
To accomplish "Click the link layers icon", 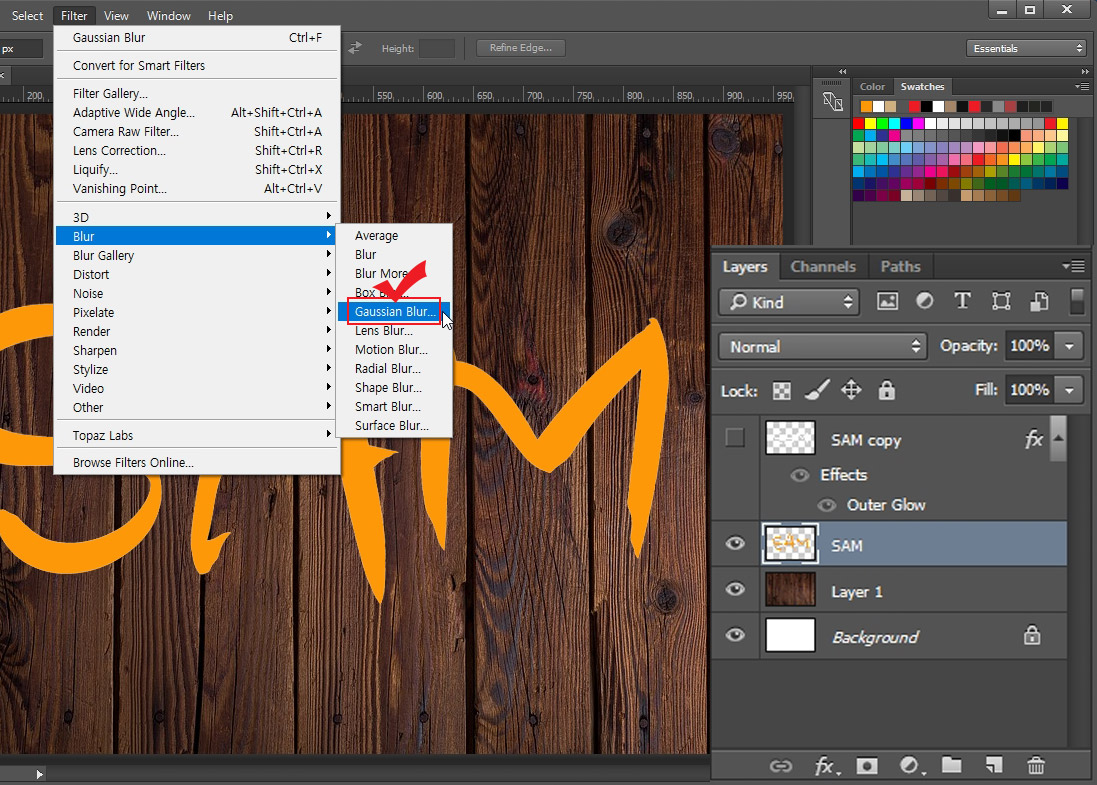I will (781, 766).
